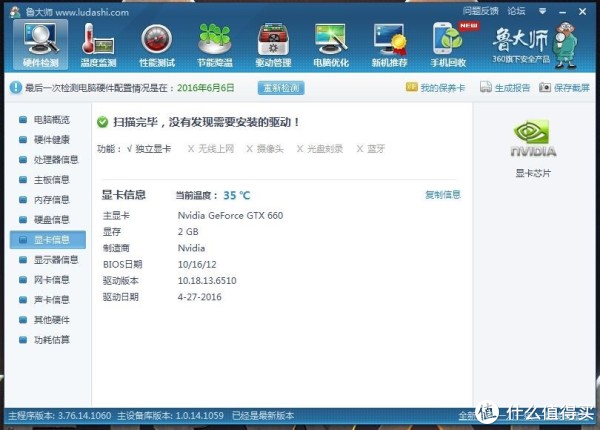Viewport: 600px width, 430px height.
Task: Select 网卡信息 in the sidebar
Action: click(x=48, y=280)
